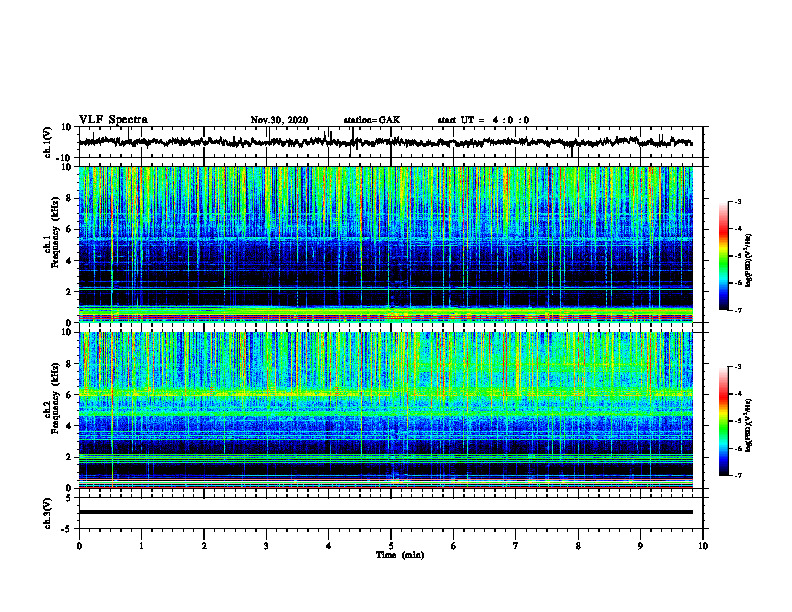The height and width of the screenshot is (612, 792).
Task: Click the ch.1 spectrogram color scale bar
Action: click(x=723, y=256)
